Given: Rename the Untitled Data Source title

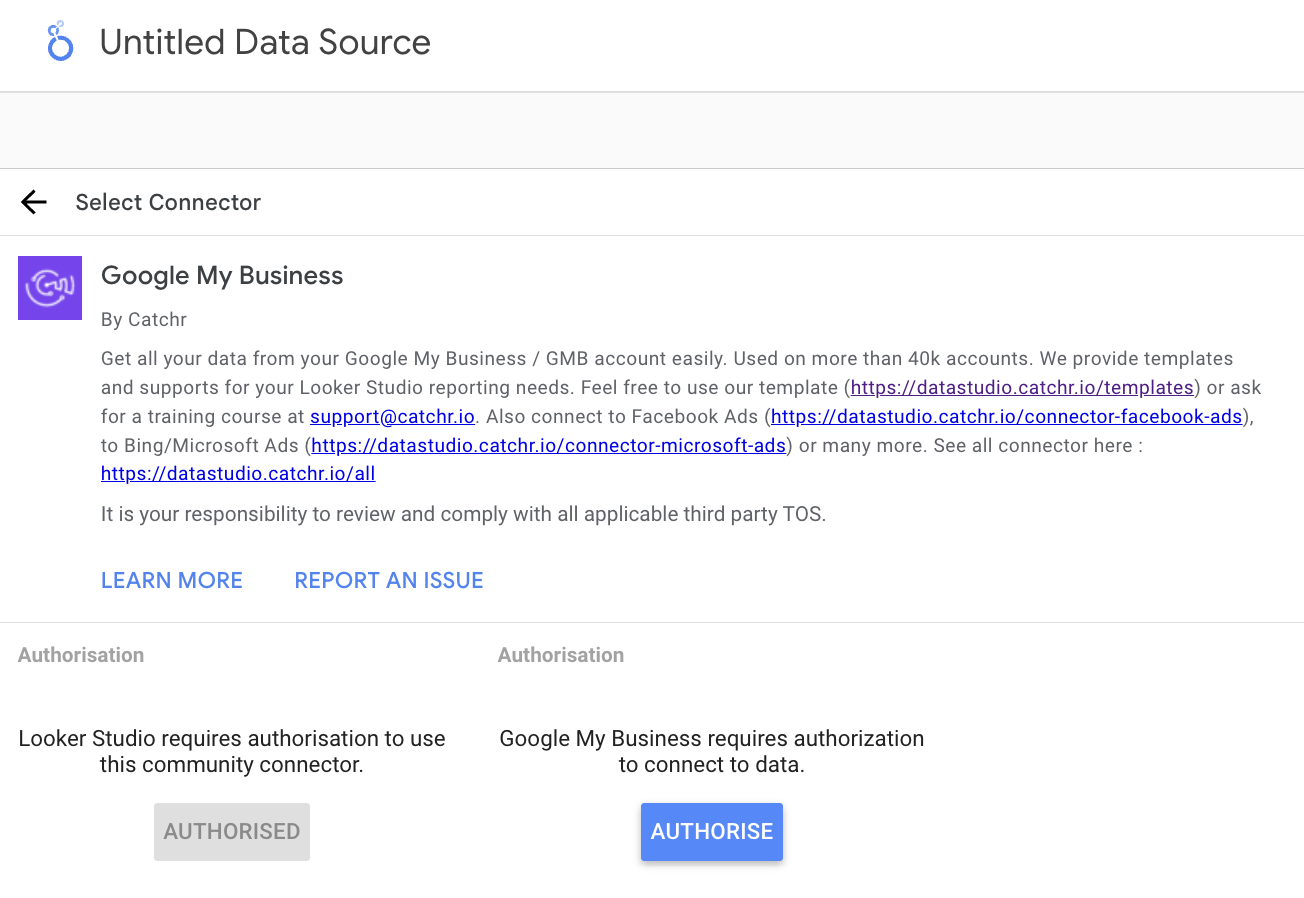Looking at the screenshot, I should coord(264,42).
